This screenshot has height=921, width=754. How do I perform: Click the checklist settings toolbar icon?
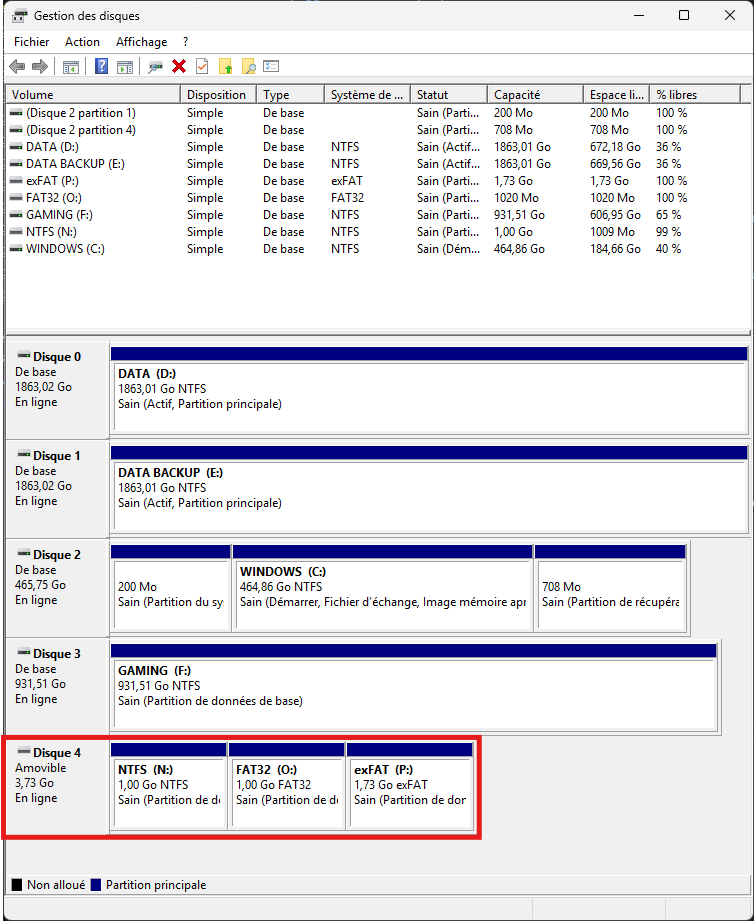[271, 67]
